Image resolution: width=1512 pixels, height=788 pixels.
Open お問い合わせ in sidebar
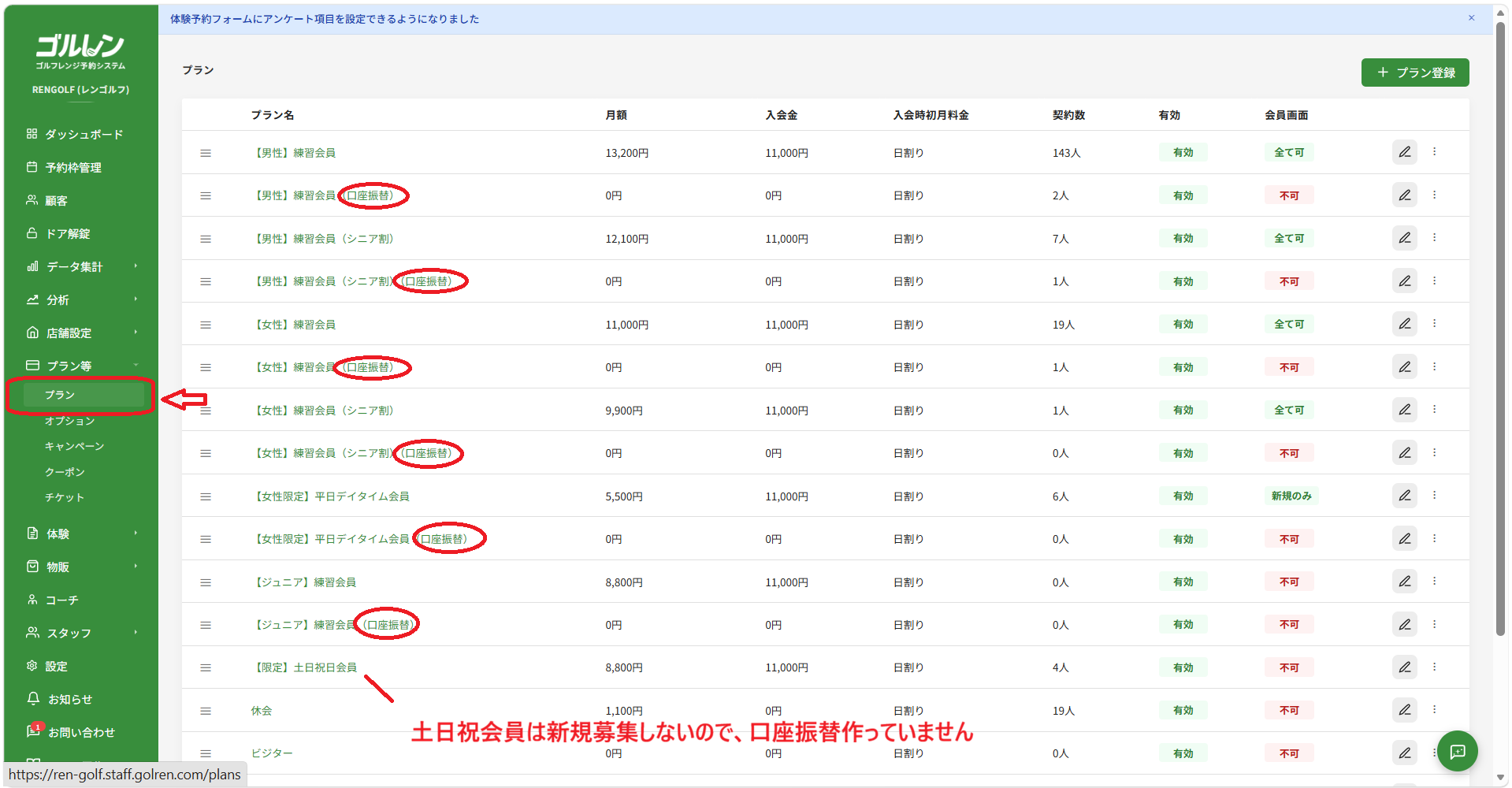(x=80, y=732)
